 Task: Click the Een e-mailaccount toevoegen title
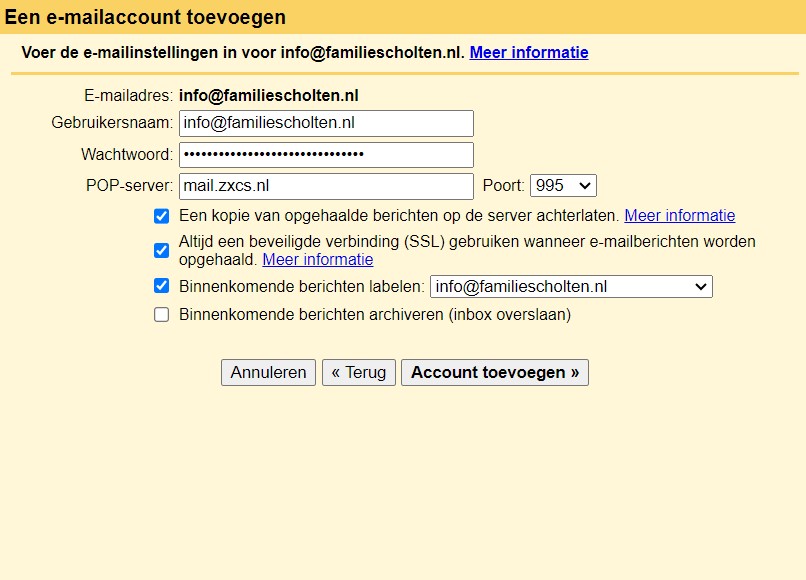coord(145,17)
